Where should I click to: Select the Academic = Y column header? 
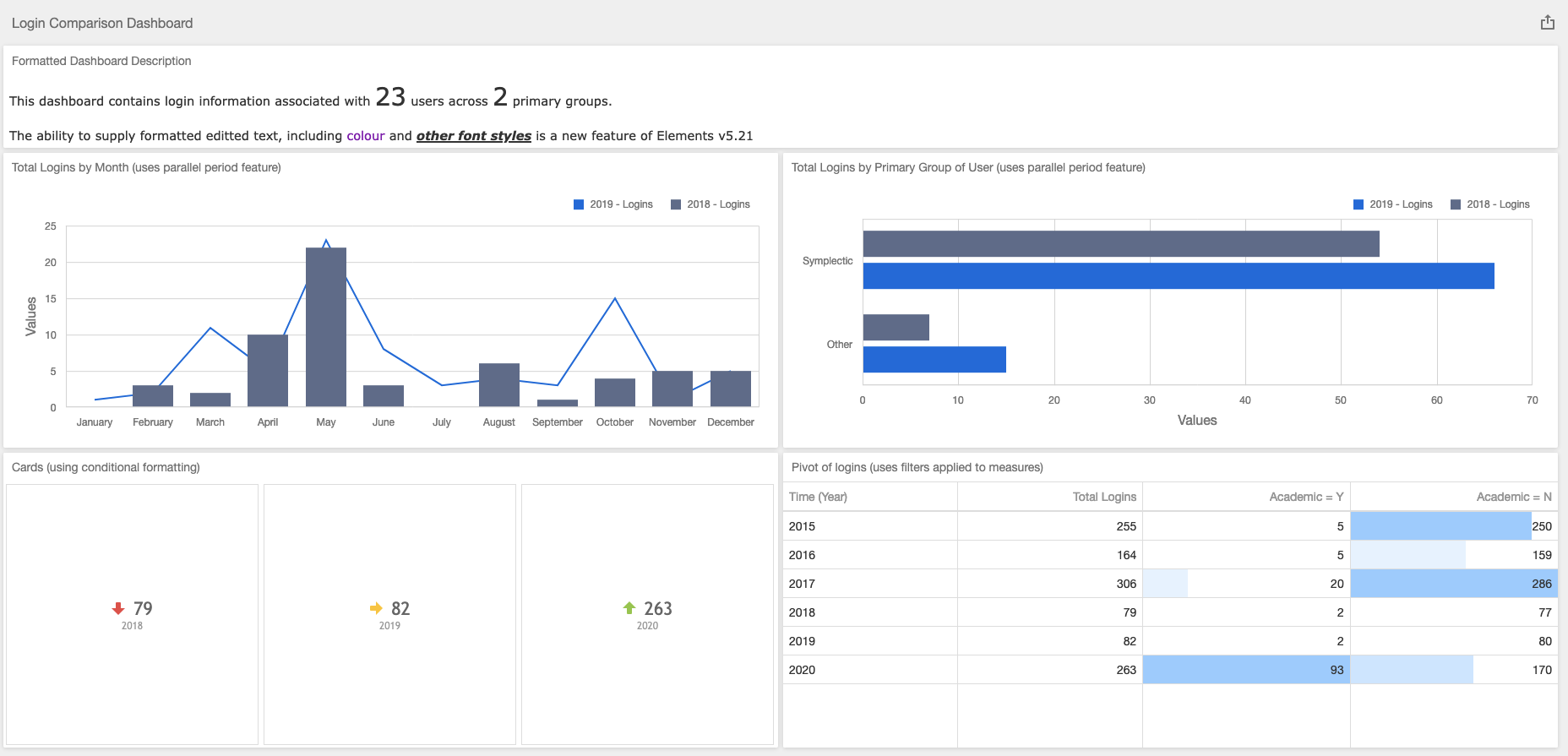coord(1305,497)
